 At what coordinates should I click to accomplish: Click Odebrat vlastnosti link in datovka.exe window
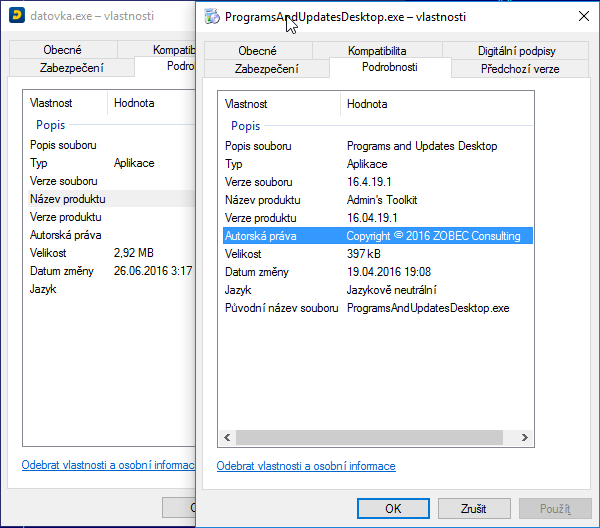[x=108, y=465]
